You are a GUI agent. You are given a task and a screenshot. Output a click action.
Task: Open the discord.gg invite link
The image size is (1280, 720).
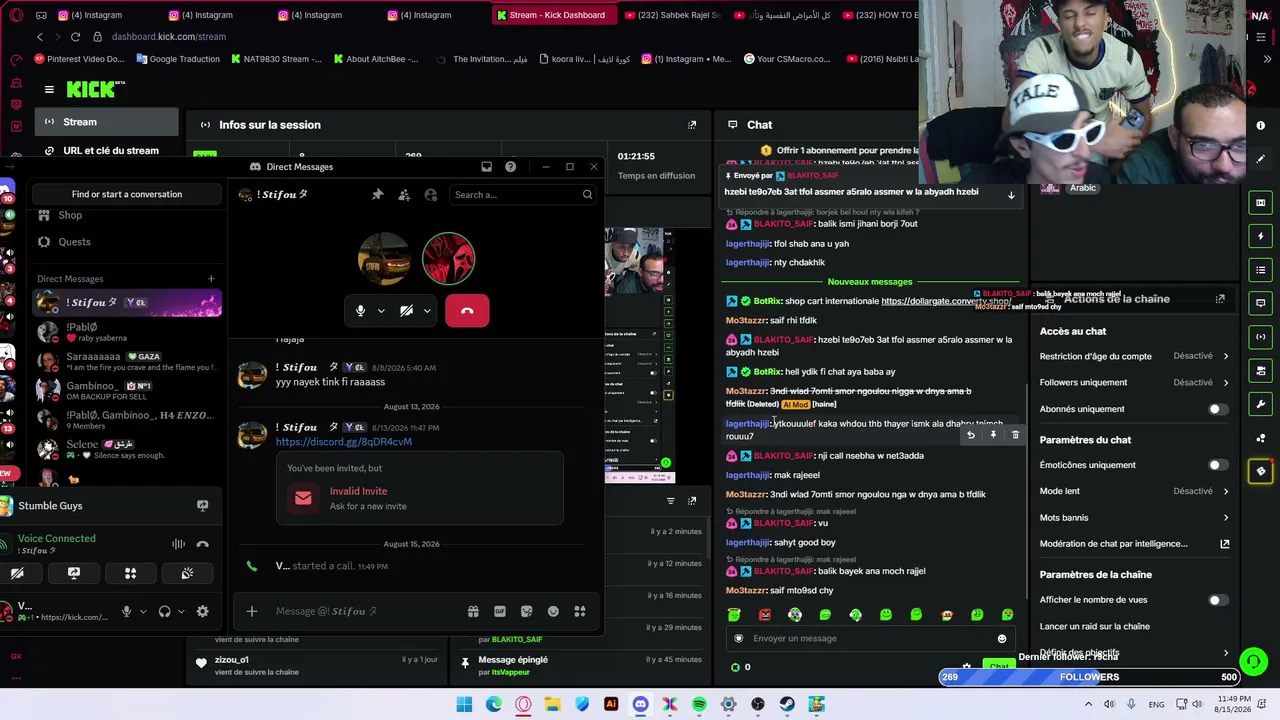tap(344, 442)
